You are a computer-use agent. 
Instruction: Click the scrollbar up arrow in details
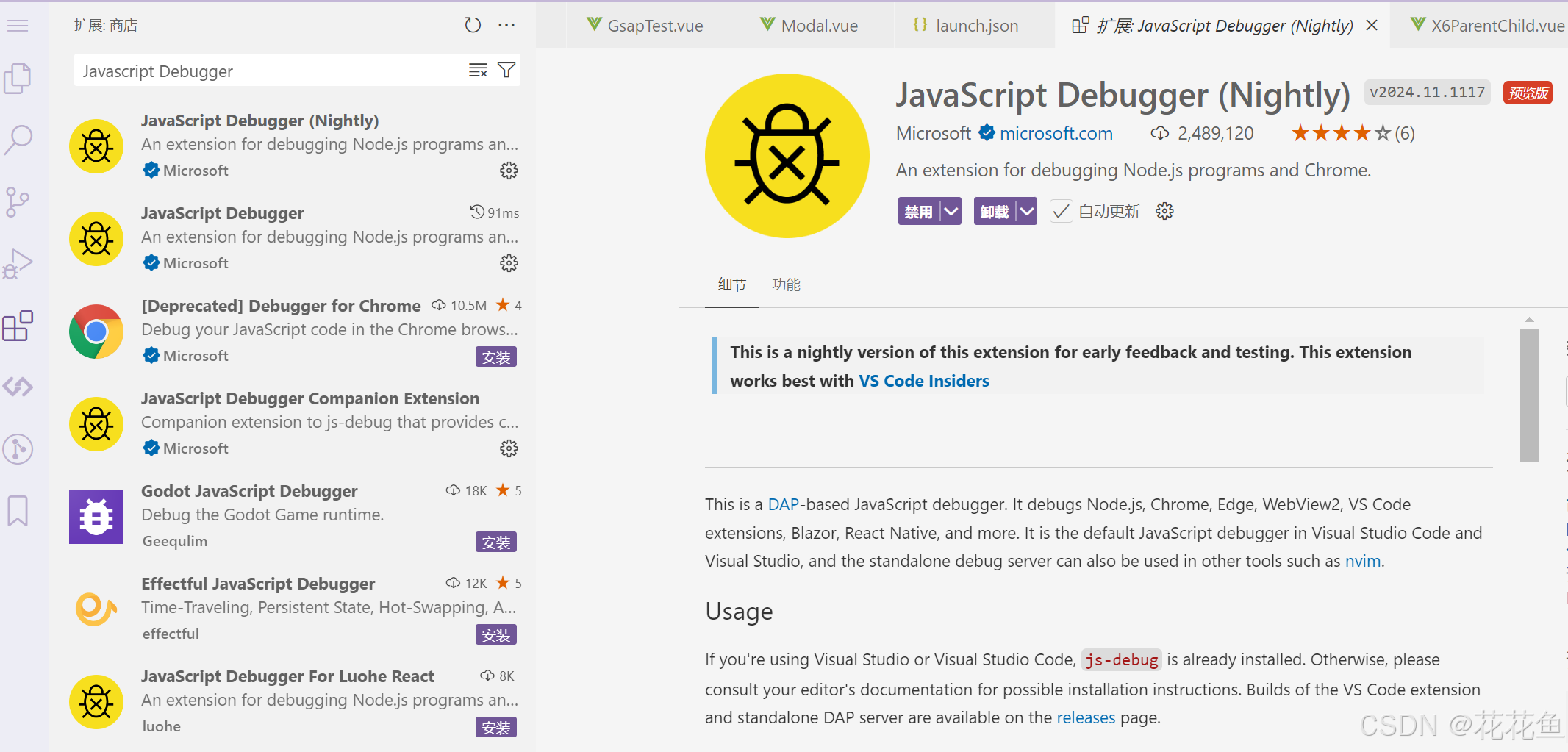coord(1529,320)
